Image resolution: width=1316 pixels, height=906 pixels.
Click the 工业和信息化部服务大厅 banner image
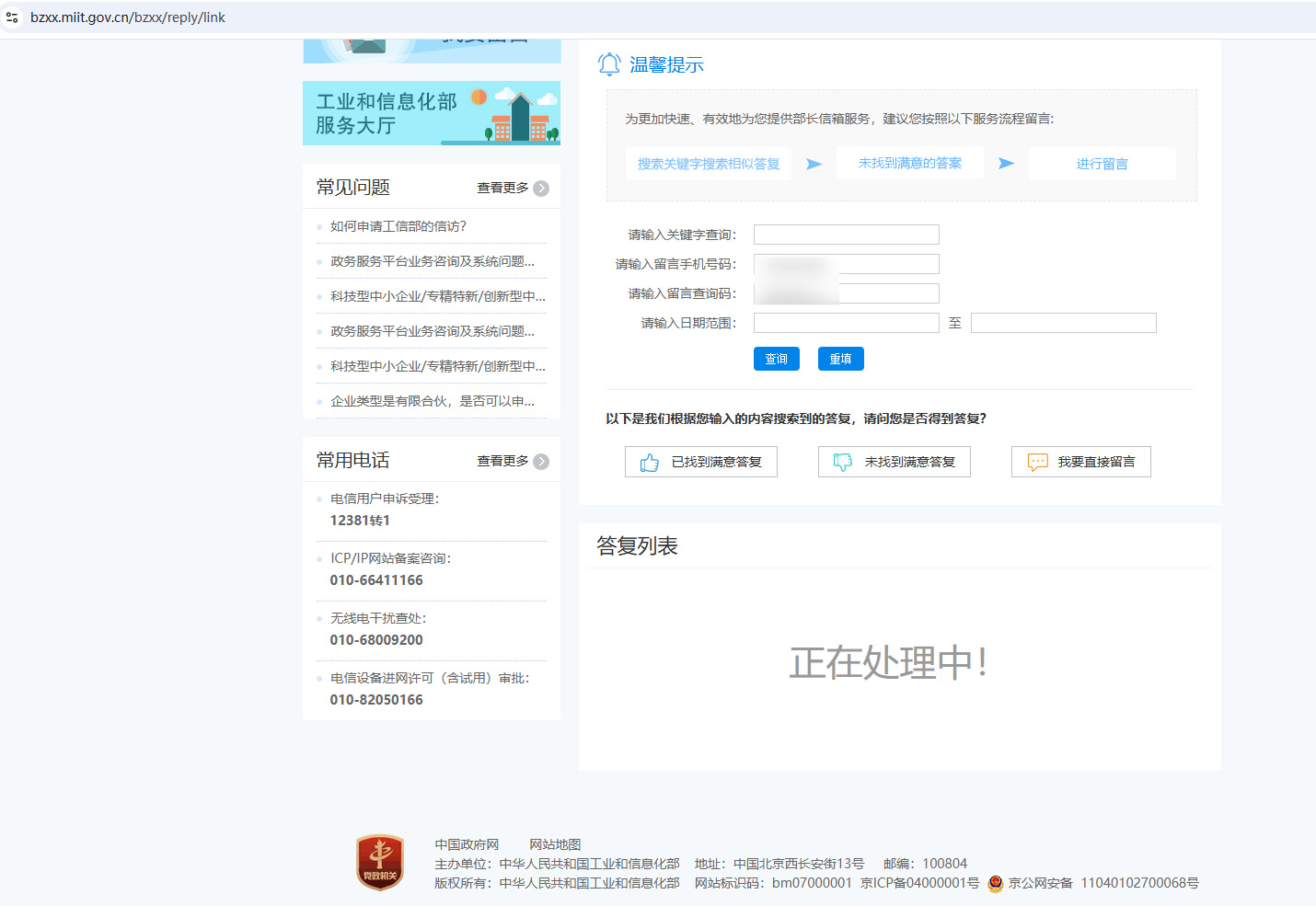tap(431, 112)
